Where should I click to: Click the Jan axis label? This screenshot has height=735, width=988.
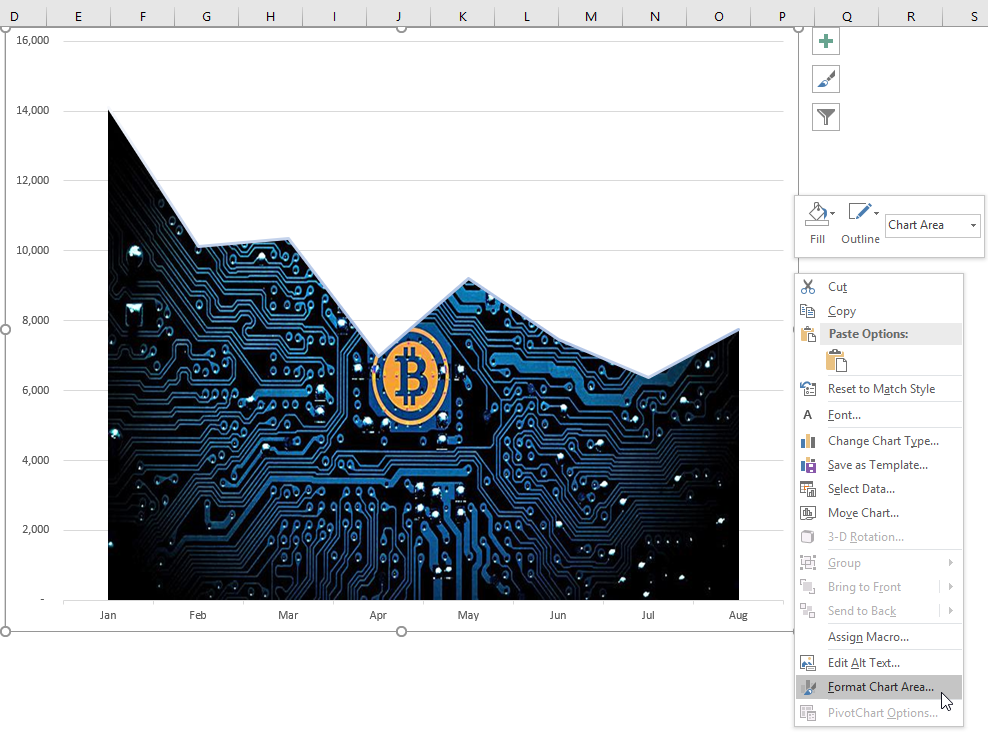click(108, 615)
